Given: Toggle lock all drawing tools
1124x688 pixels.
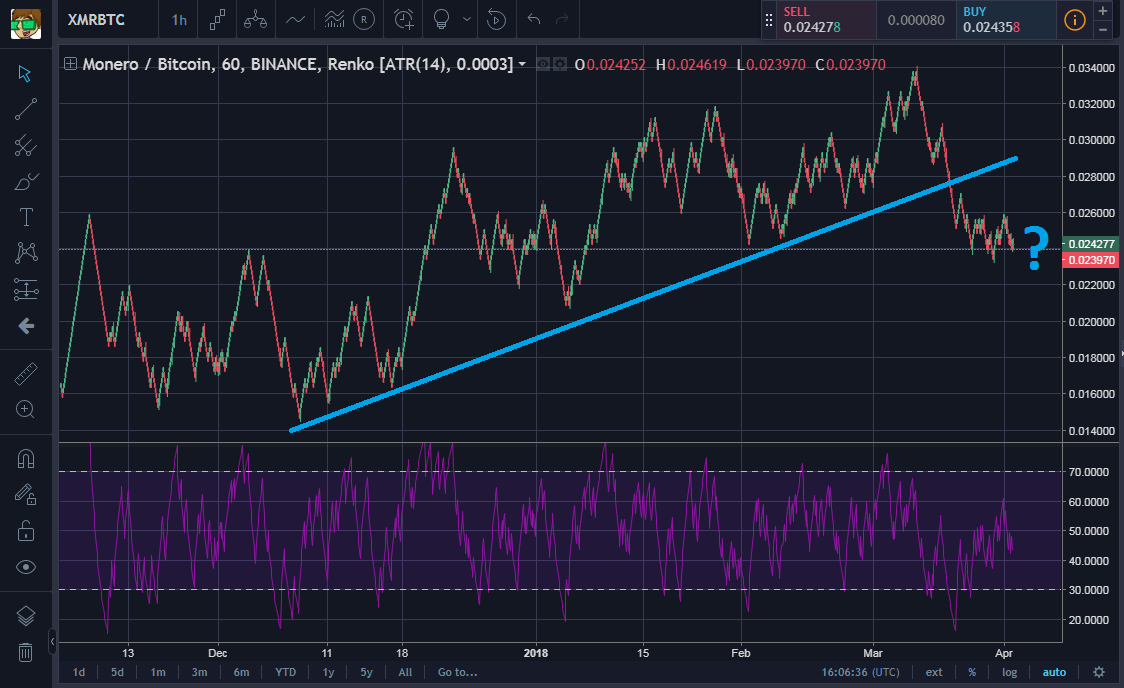Looking at the screenshot, I should tap(26, 531).
